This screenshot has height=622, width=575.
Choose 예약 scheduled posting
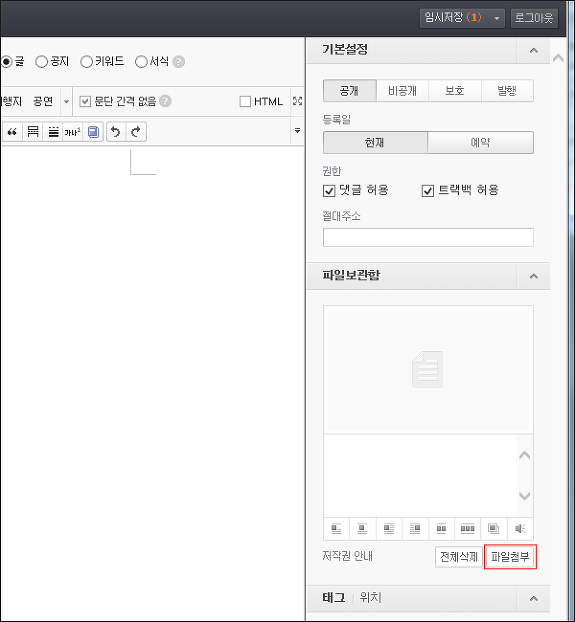tap(480, 142)
